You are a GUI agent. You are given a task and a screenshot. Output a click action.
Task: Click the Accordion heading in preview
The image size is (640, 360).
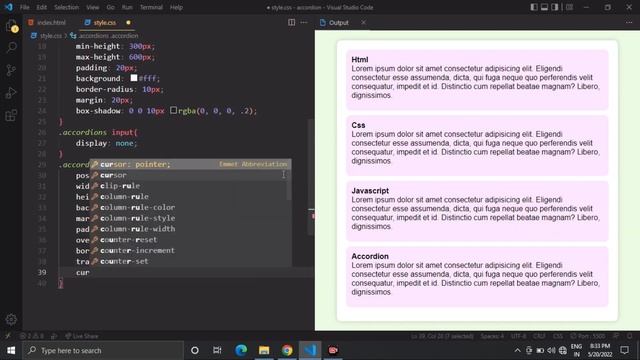[x=370, y=256]
